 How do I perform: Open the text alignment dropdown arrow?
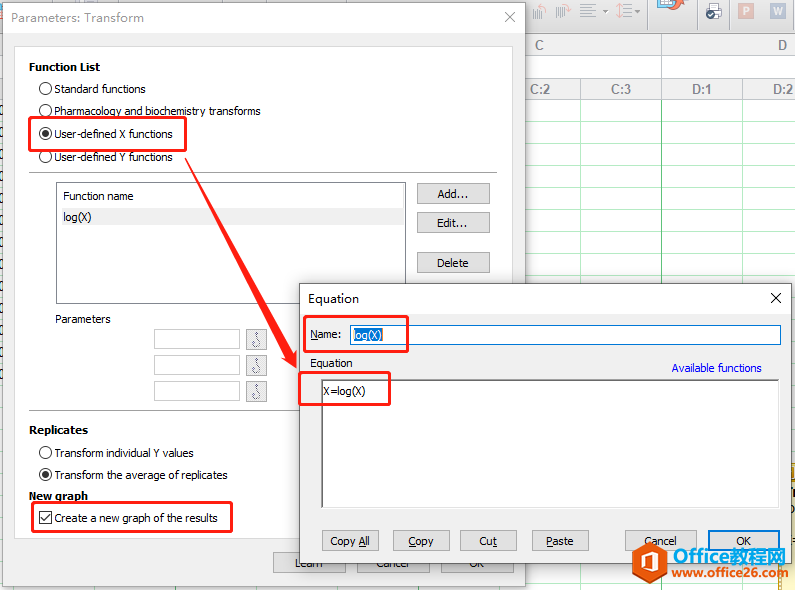click(x=605, y=12)
